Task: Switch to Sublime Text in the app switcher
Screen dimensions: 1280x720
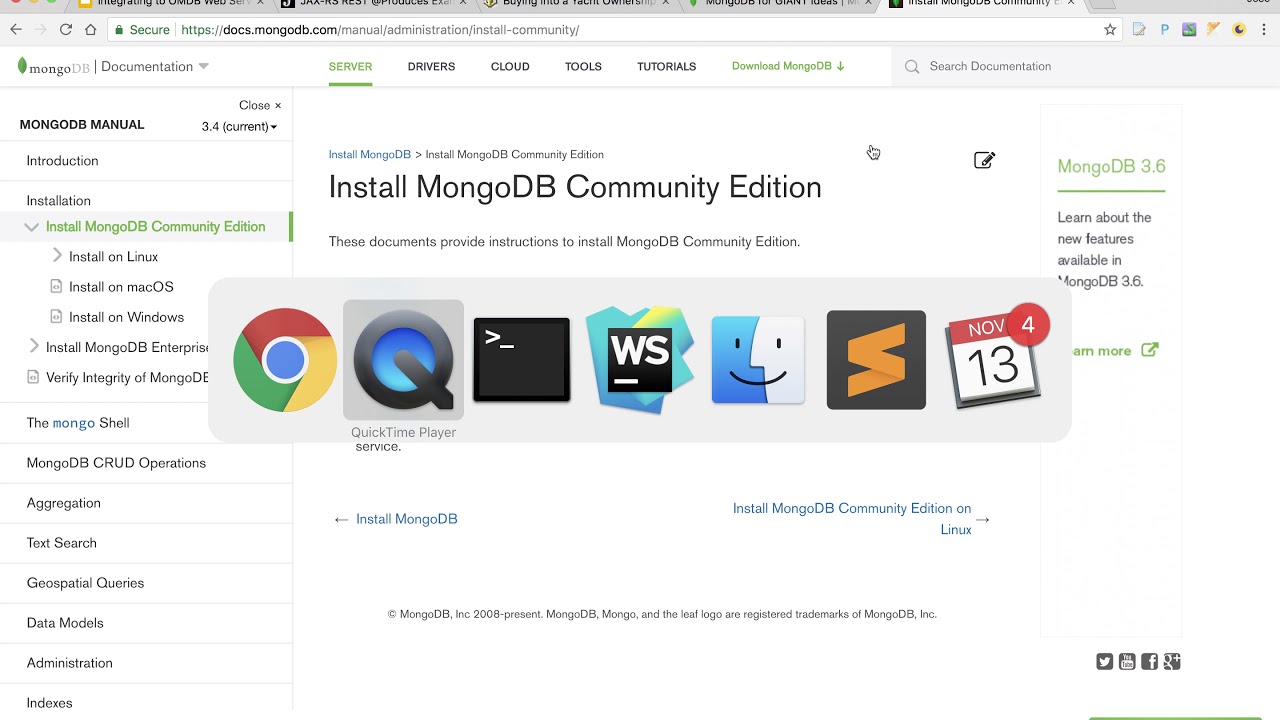Action: click(876, 360)
